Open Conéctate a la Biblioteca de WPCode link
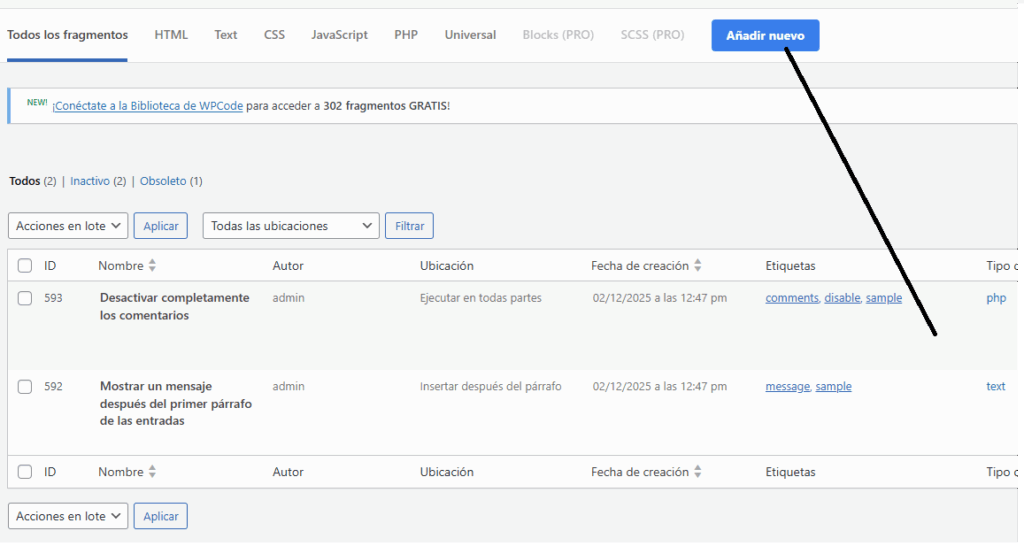The height and width of the screenshot is (554, 1024). click(x=148, y=105)
